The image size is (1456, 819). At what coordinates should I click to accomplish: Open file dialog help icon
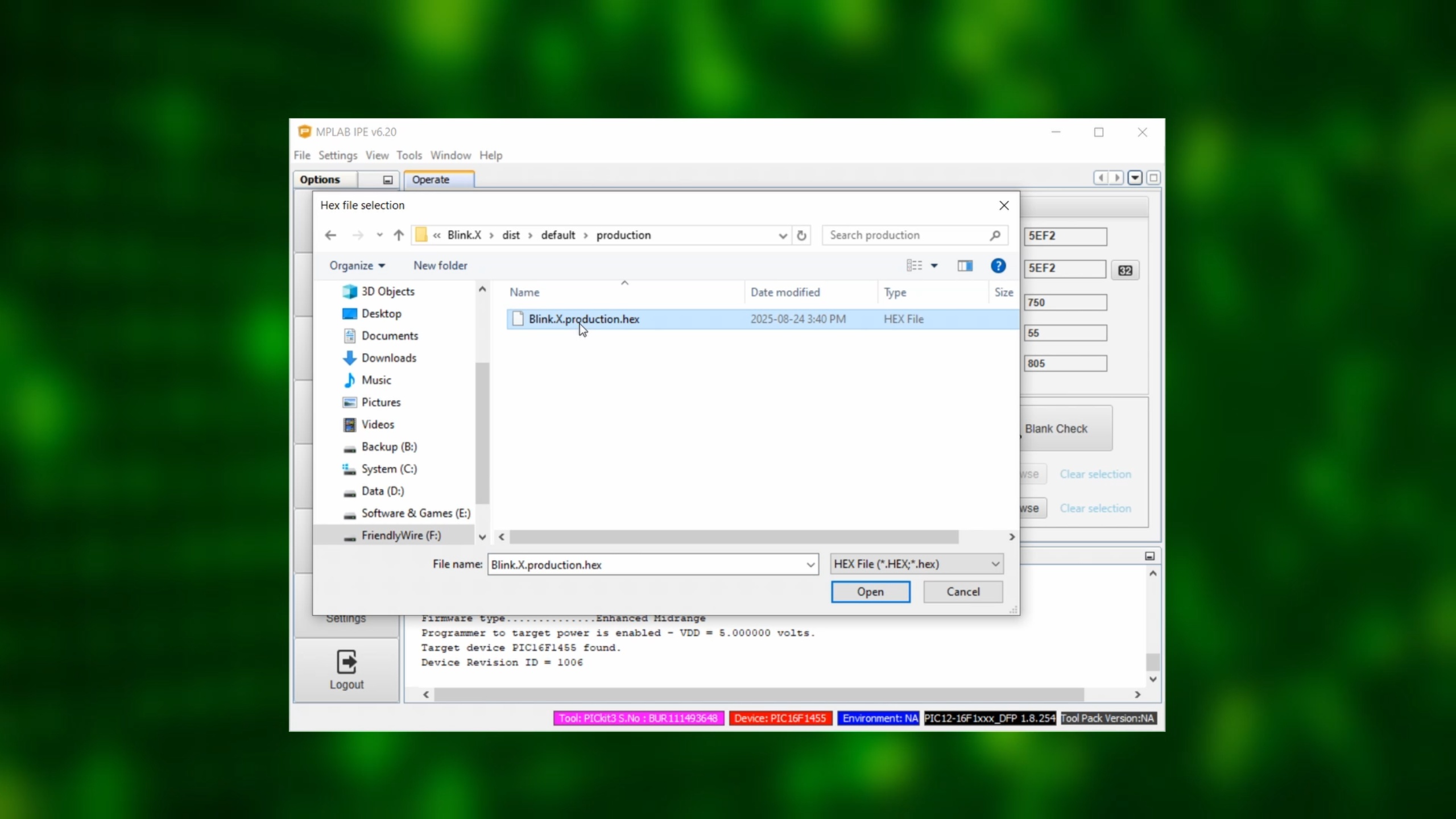click(x=998, y=266)
